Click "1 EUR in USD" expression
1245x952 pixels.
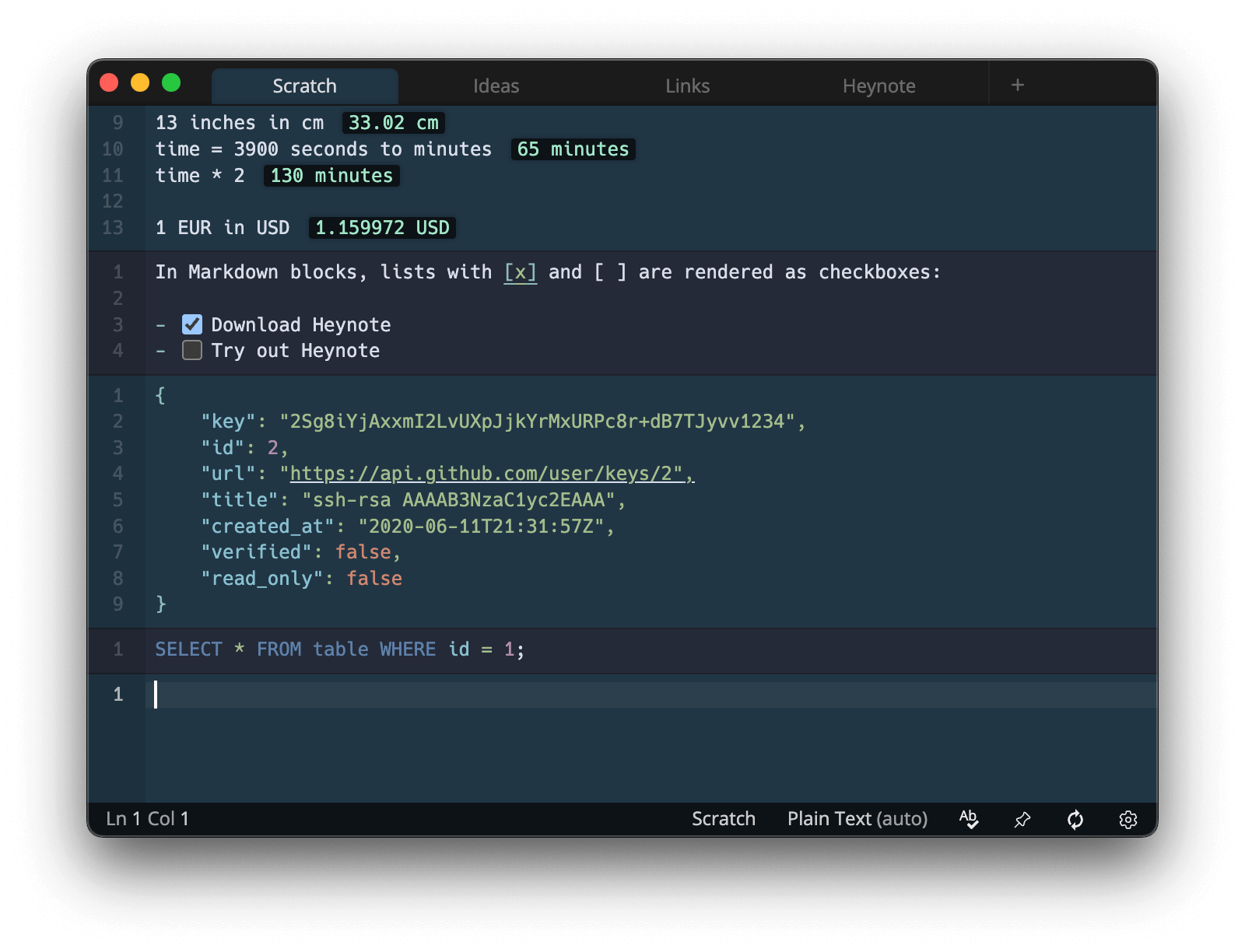pos(223,228)
